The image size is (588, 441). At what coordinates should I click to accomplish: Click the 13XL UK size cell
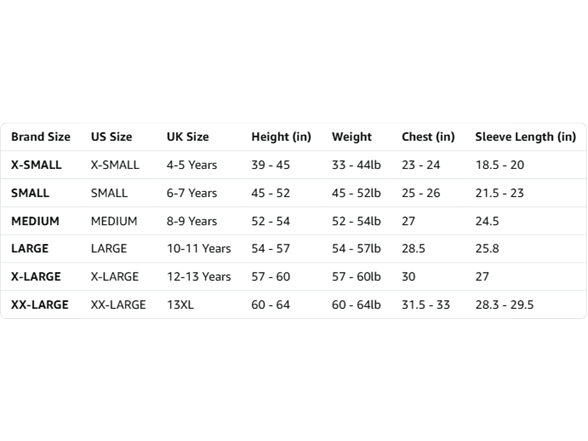point(180,305)
